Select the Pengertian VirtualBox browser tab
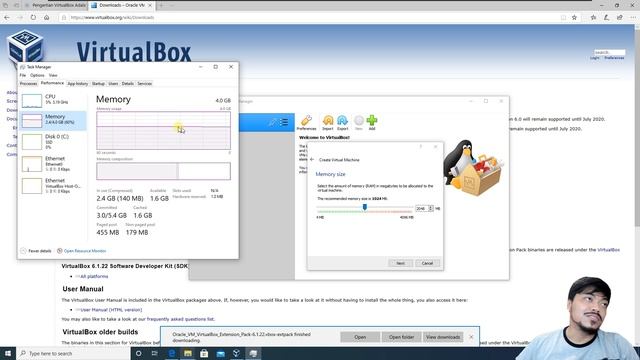 tap(55, 5)
